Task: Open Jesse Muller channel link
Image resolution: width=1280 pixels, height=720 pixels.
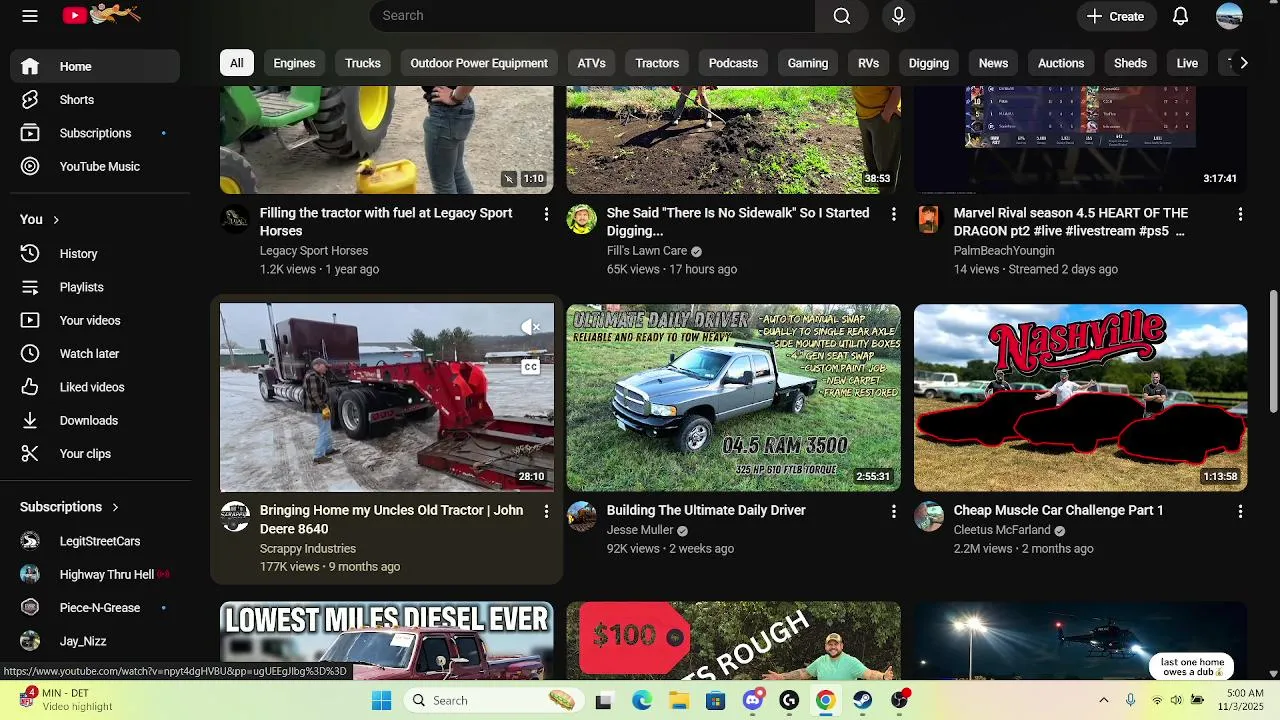Action: 640,530
